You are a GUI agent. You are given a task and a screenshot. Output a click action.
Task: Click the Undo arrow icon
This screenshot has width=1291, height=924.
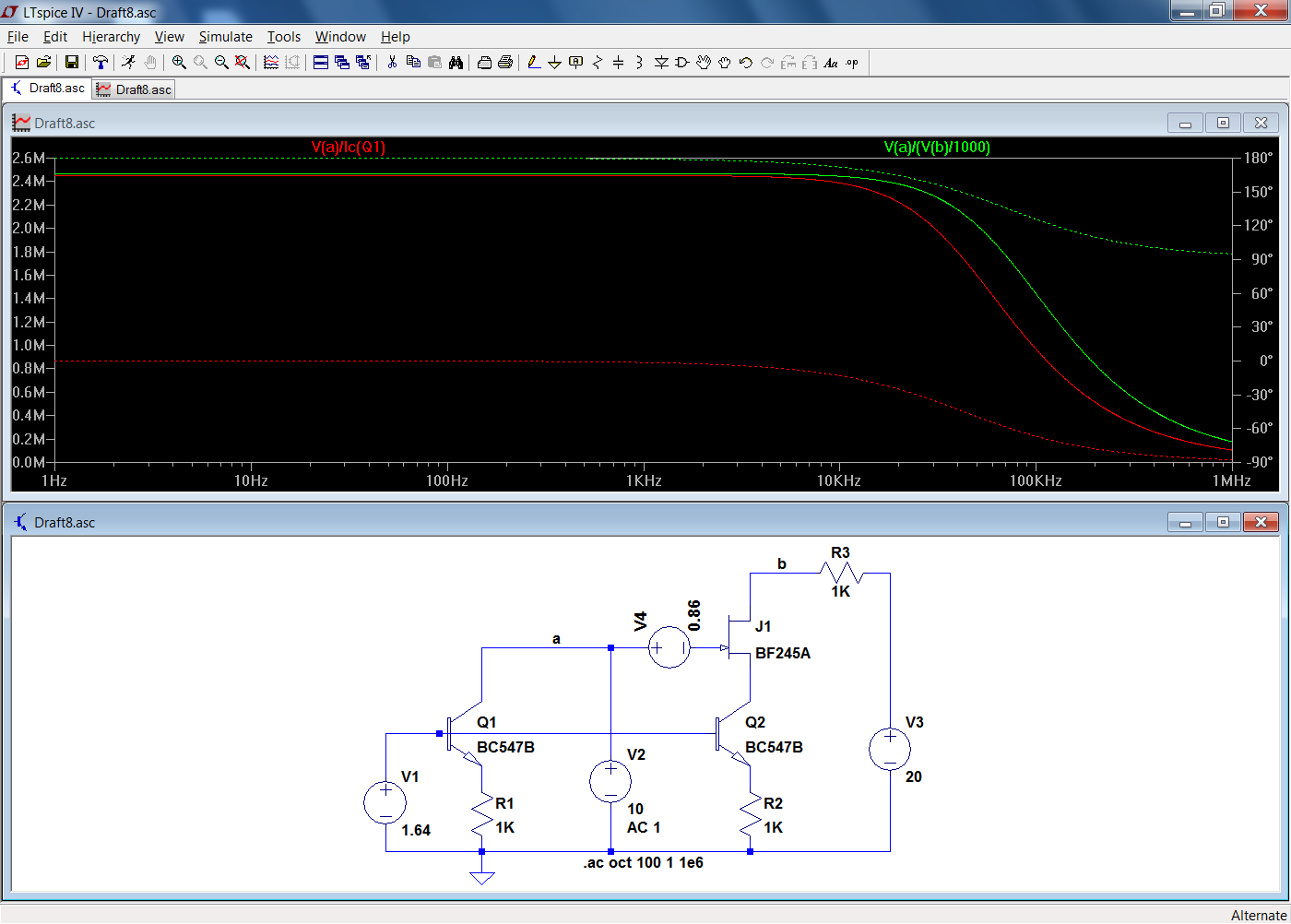pos(746,62)
